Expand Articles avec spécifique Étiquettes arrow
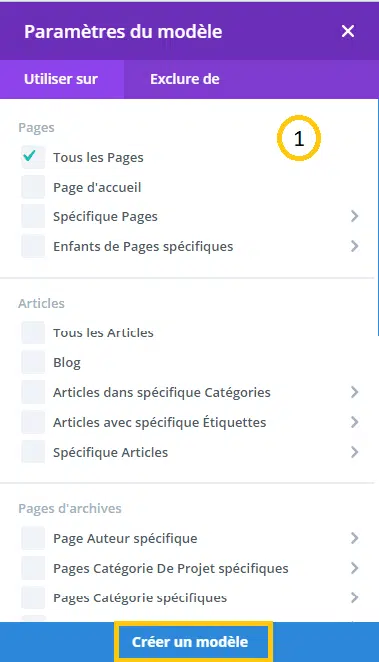The image size is (379, 662). coord(355,422)
